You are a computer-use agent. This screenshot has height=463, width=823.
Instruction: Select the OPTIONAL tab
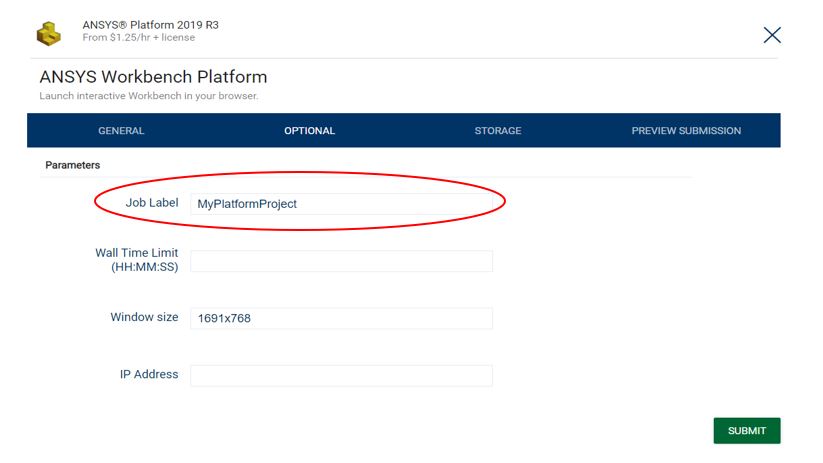tap(310, 131)
